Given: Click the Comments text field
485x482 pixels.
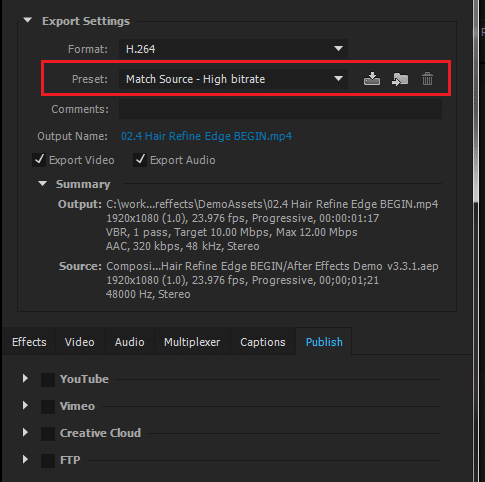Looking at the screenshot, I should pos(280,109).
